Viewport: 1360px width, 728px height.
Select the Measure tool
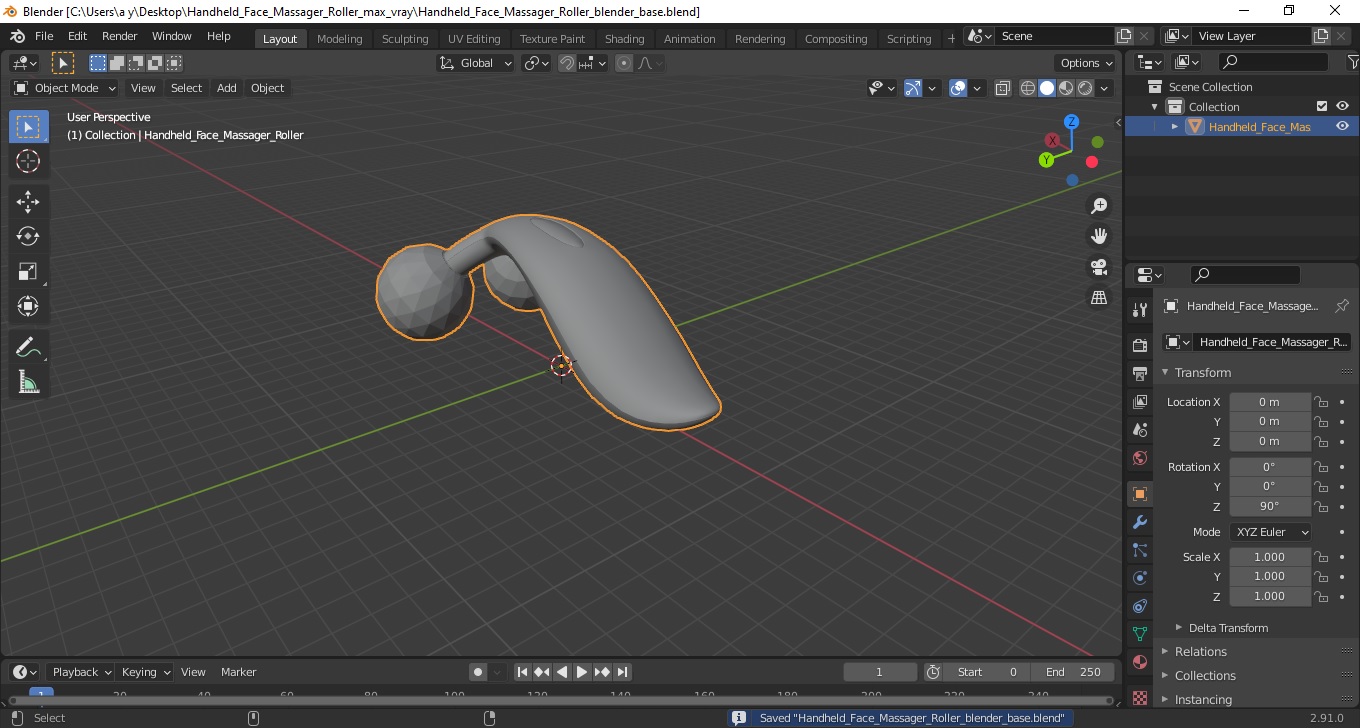tap(28, 382)
